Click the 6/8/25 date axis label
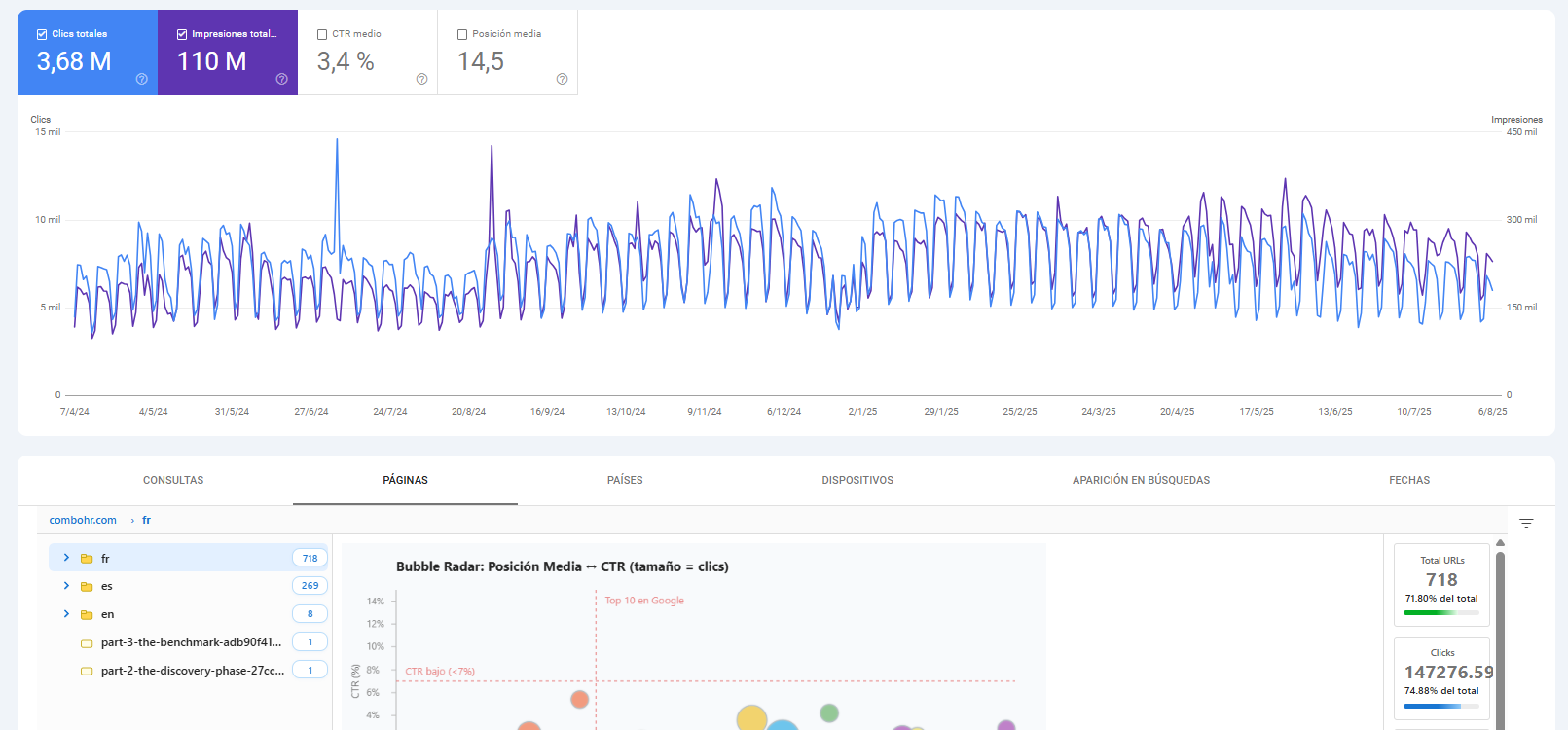Viewport: 1568px width, 730px height. click(1492, 412)
